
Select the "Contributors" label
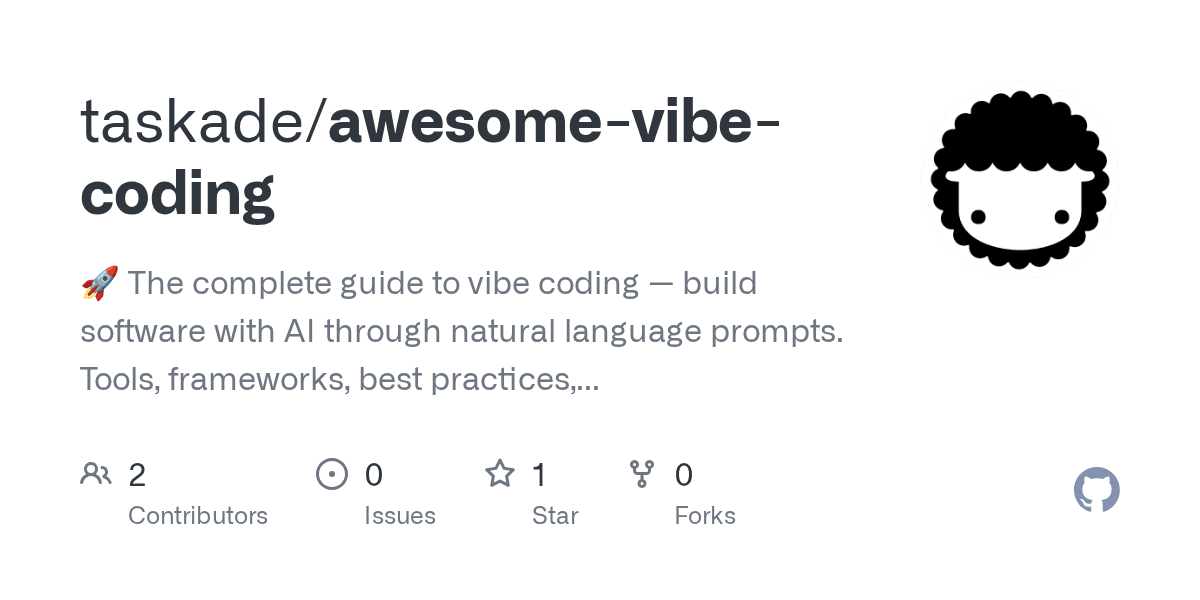click(198, 516)
